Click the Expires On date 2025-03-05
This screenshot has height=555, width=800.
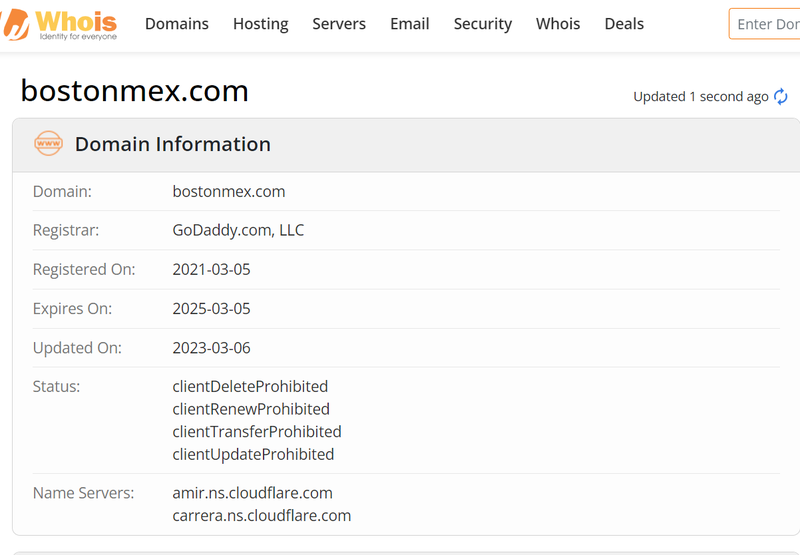[x=211, y=308]
